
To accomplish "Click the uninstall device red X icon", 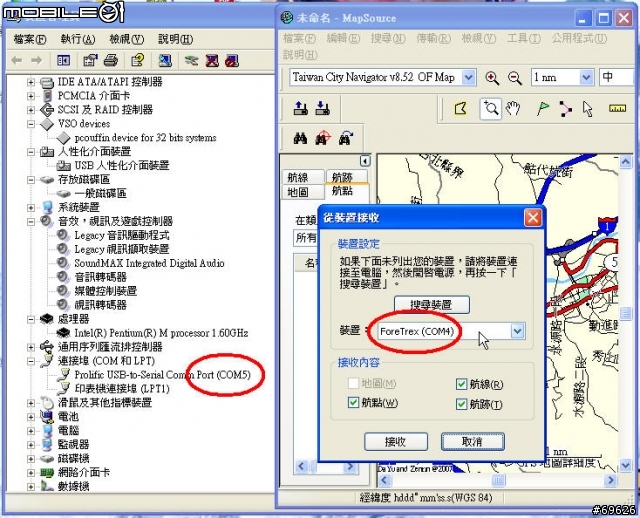I will (211, 61).
